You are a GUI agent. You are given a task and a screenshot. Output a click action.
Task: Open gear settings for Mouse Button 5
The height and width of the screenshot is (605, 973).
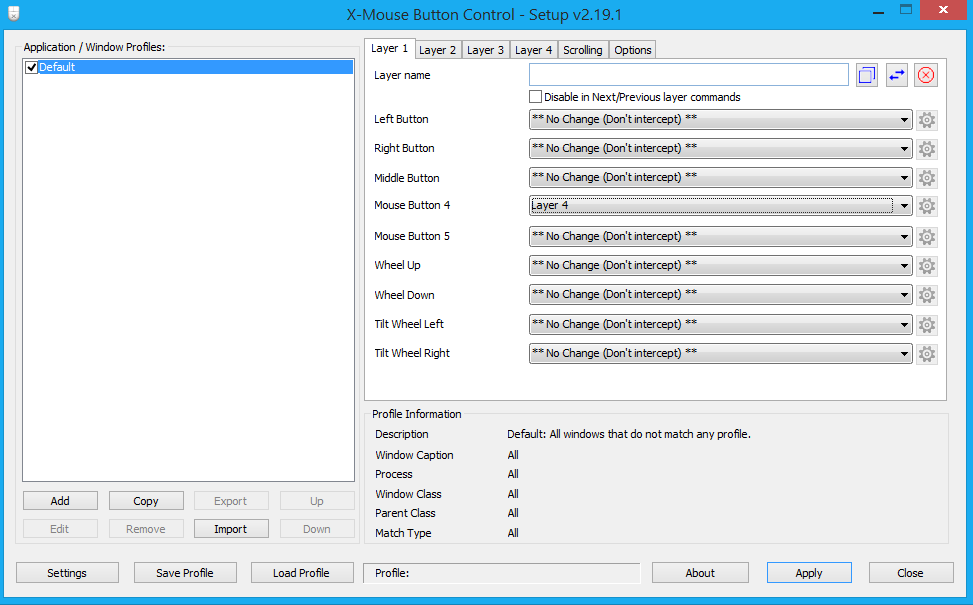point(926,236)
